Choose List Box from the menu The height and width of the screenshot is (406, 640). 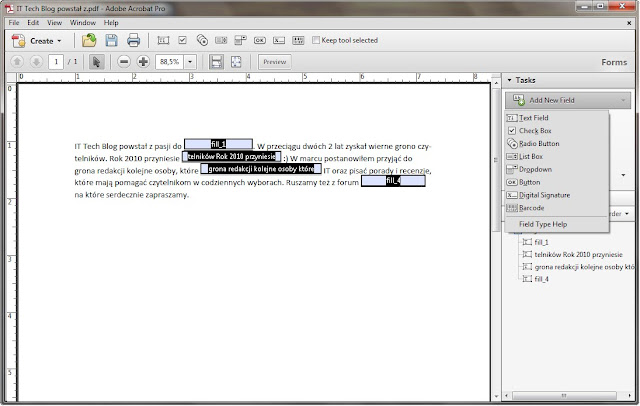(x=557, y=157)
